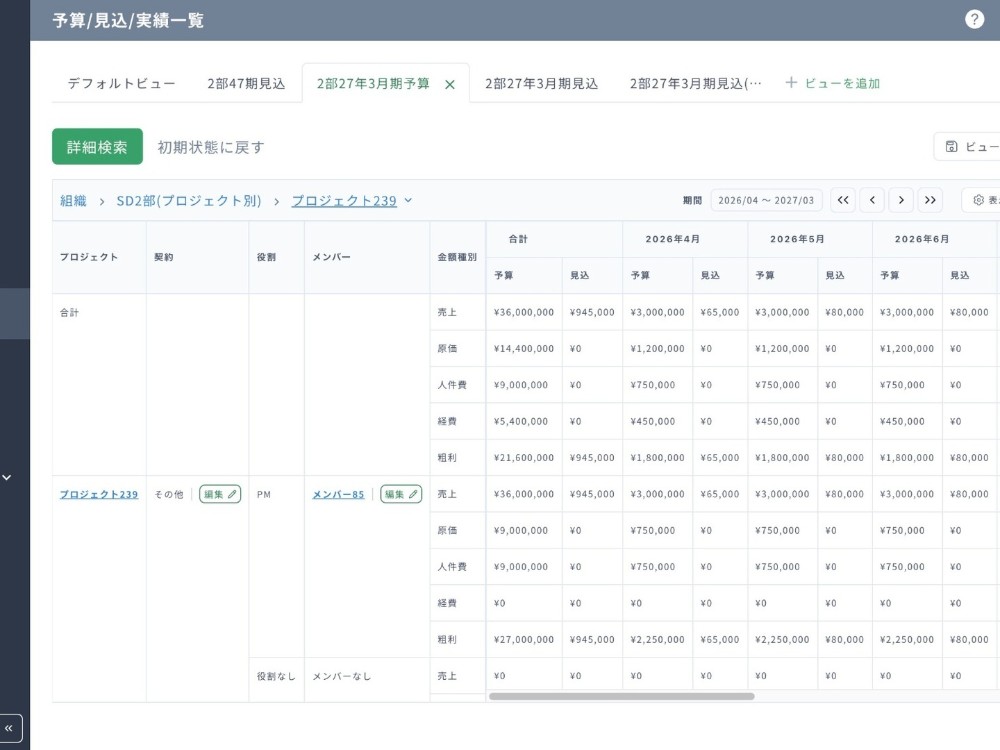Open the help question mark icon

(x=974, y=19)
